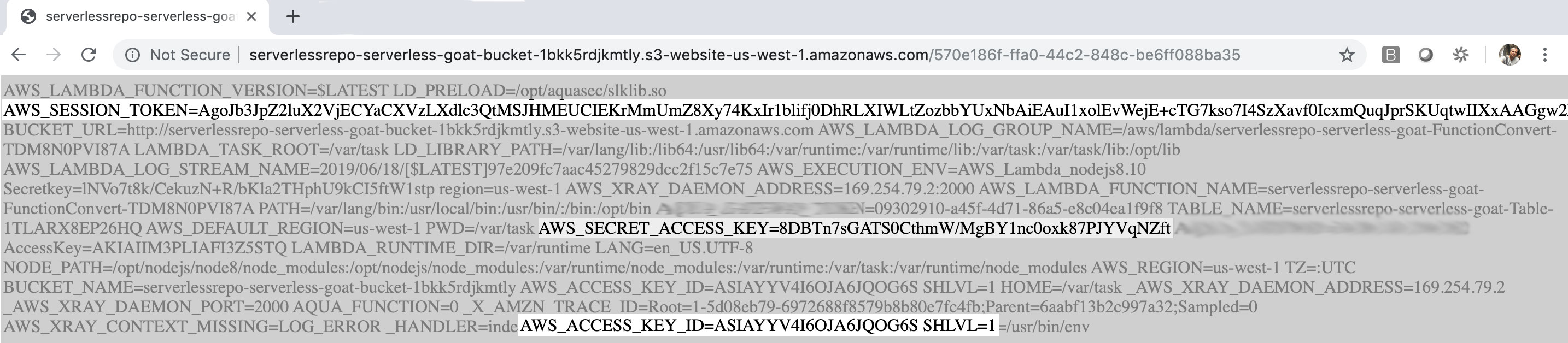Open the B extension icon

[x=1390, y=55]
